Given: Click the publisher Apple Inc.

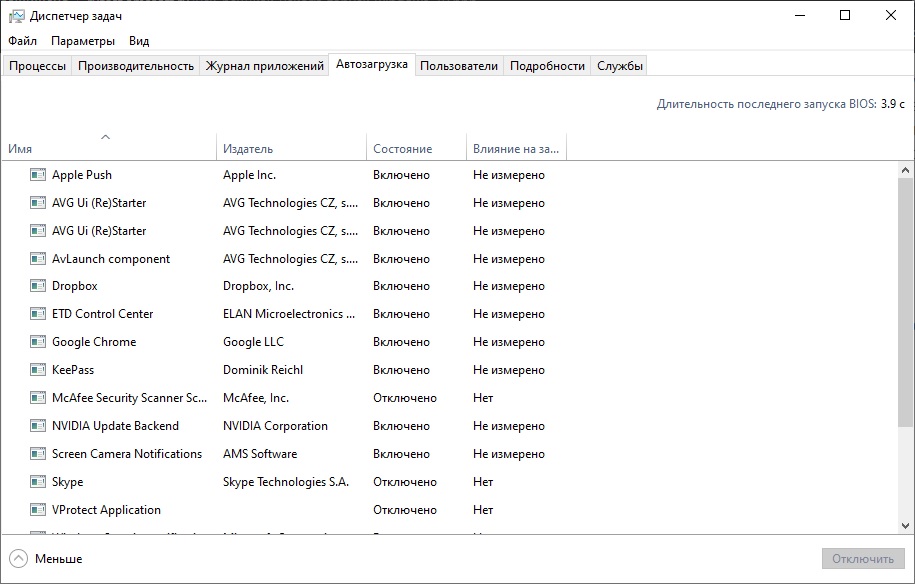Looking at the screenshot, I should click(x=249, y=175).
